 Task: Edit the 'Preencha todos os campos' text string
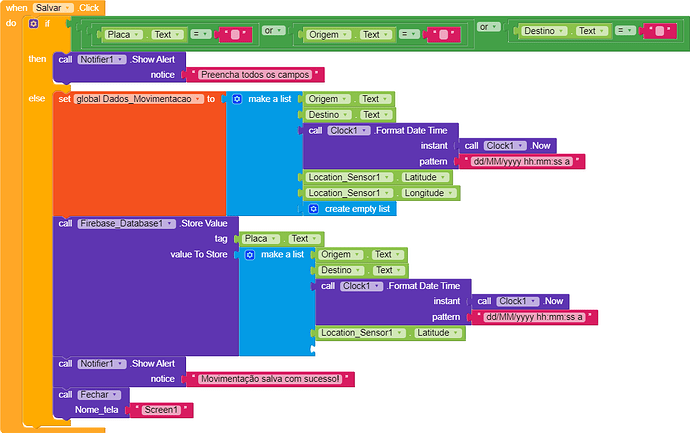255,75
